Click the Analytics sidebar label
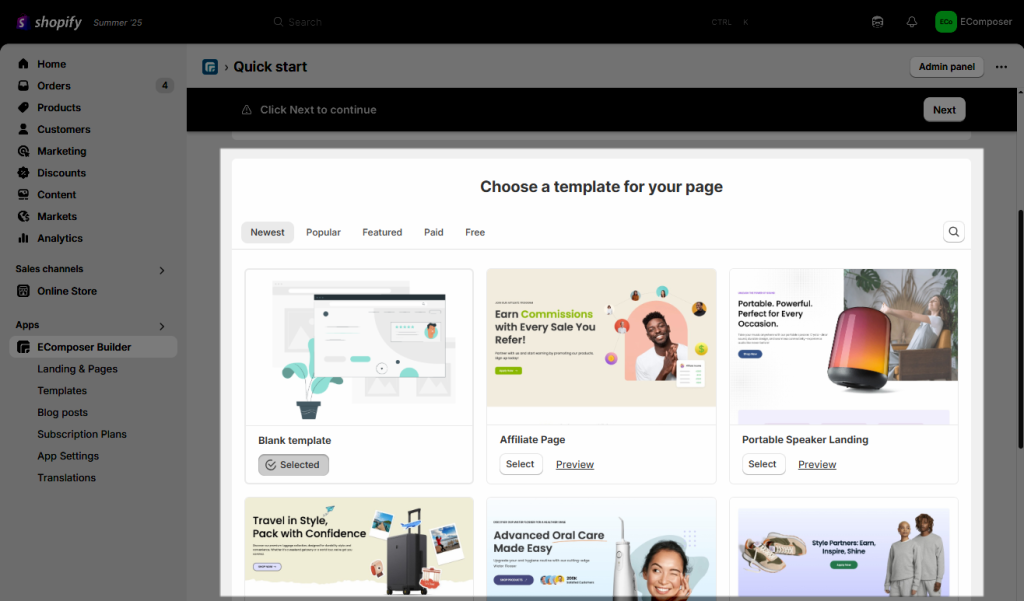1024x601 pixels. [x=59, y=238]
